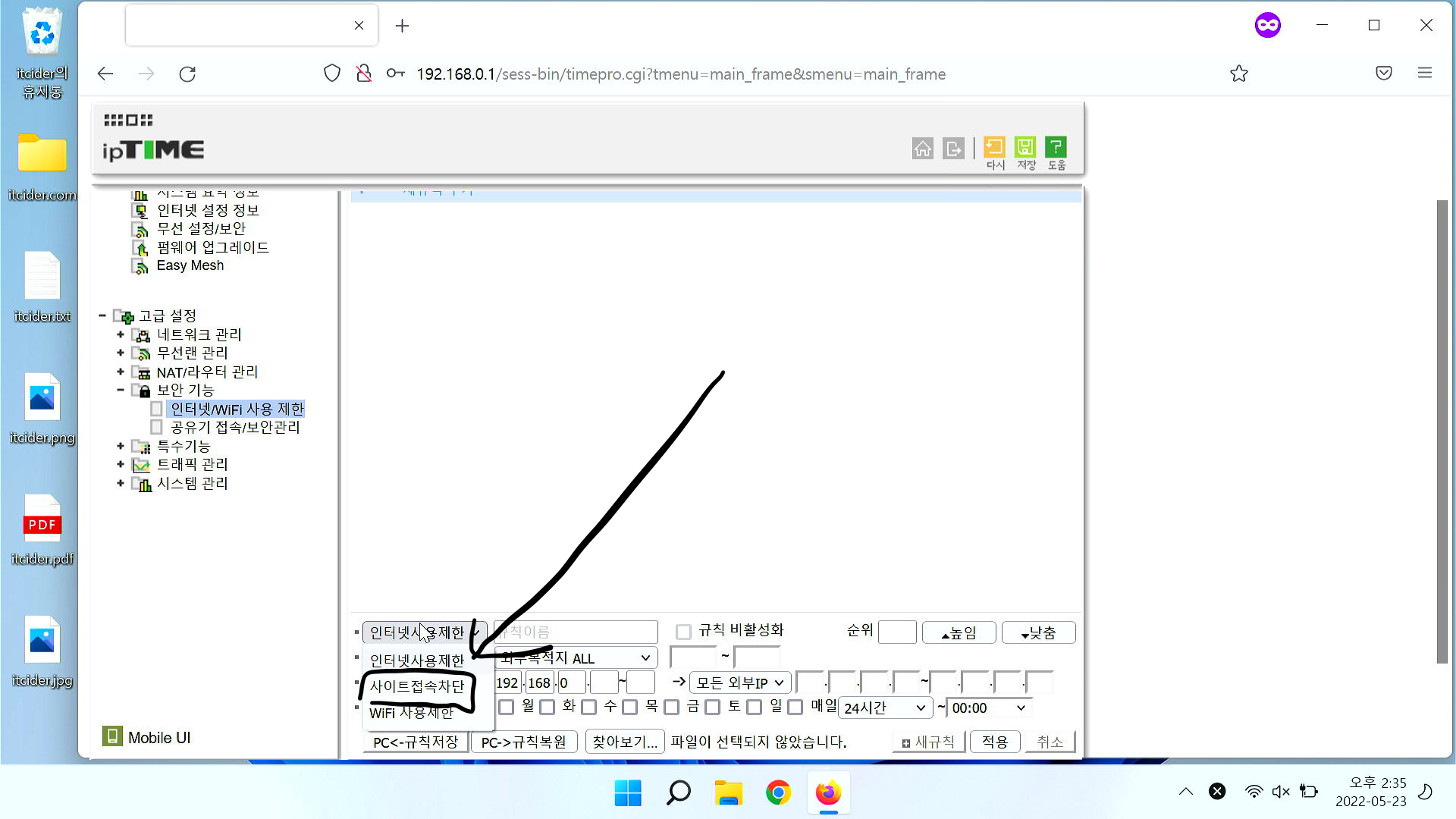Open taskbar Search
The width and height of the screenshot is (1456, 819).
point(678,792)
